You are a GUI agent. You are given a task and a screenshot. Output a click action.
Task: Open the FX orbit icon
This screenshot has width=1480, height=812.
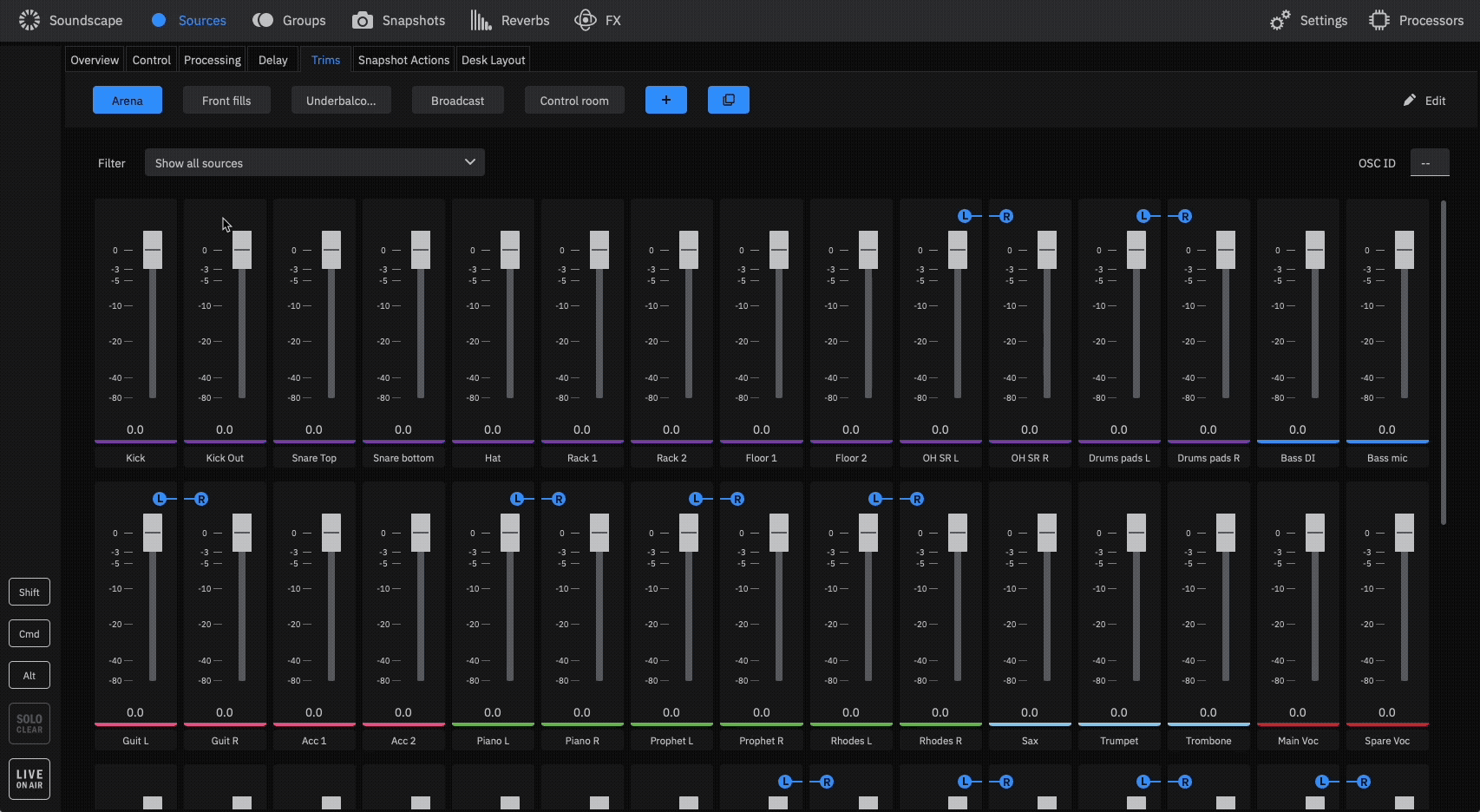[586, 20]
